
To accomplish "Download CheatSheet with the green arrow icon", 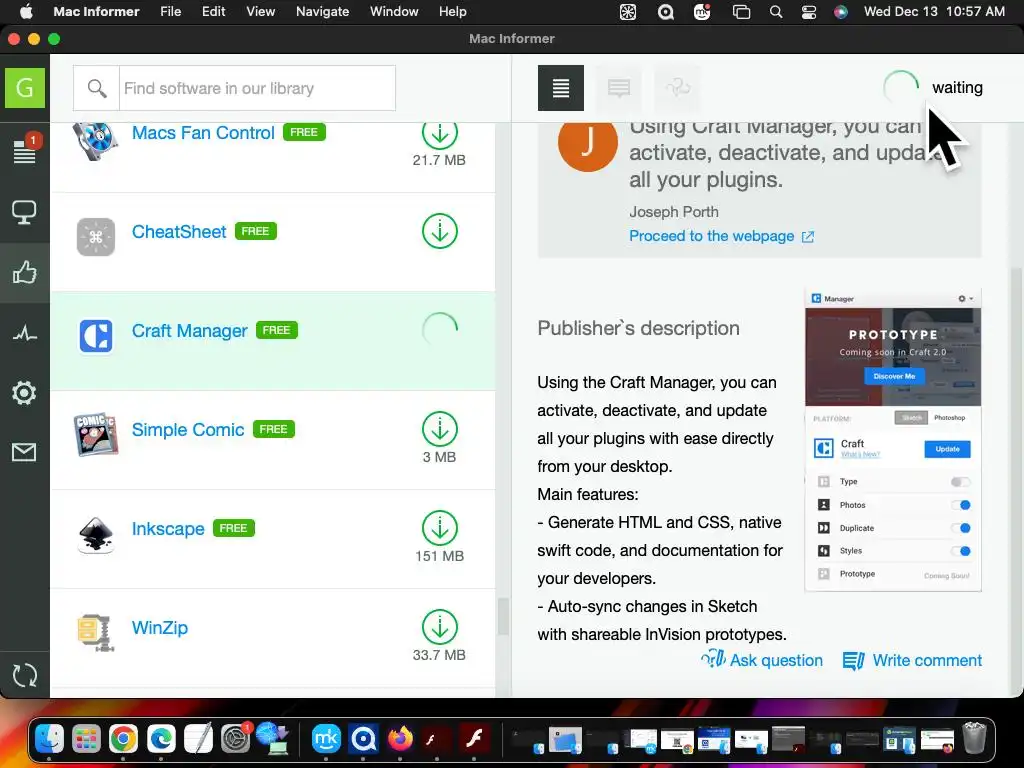I will point(440,231).
